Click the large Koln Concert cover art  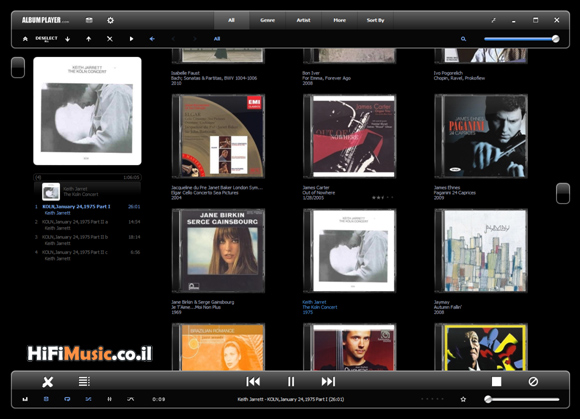[87, 111]
